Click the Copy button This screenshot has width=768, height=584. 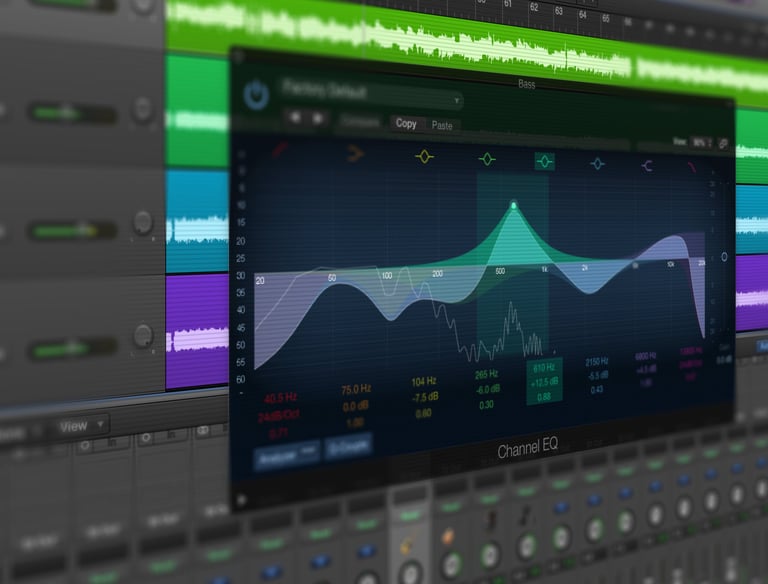click(x=406, y=124)
